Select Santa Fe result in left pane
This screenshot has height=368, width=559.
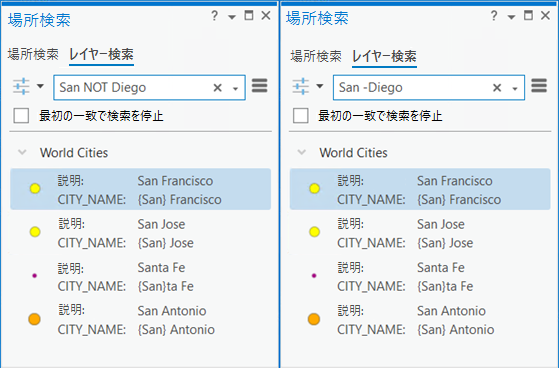pos(140,277)
